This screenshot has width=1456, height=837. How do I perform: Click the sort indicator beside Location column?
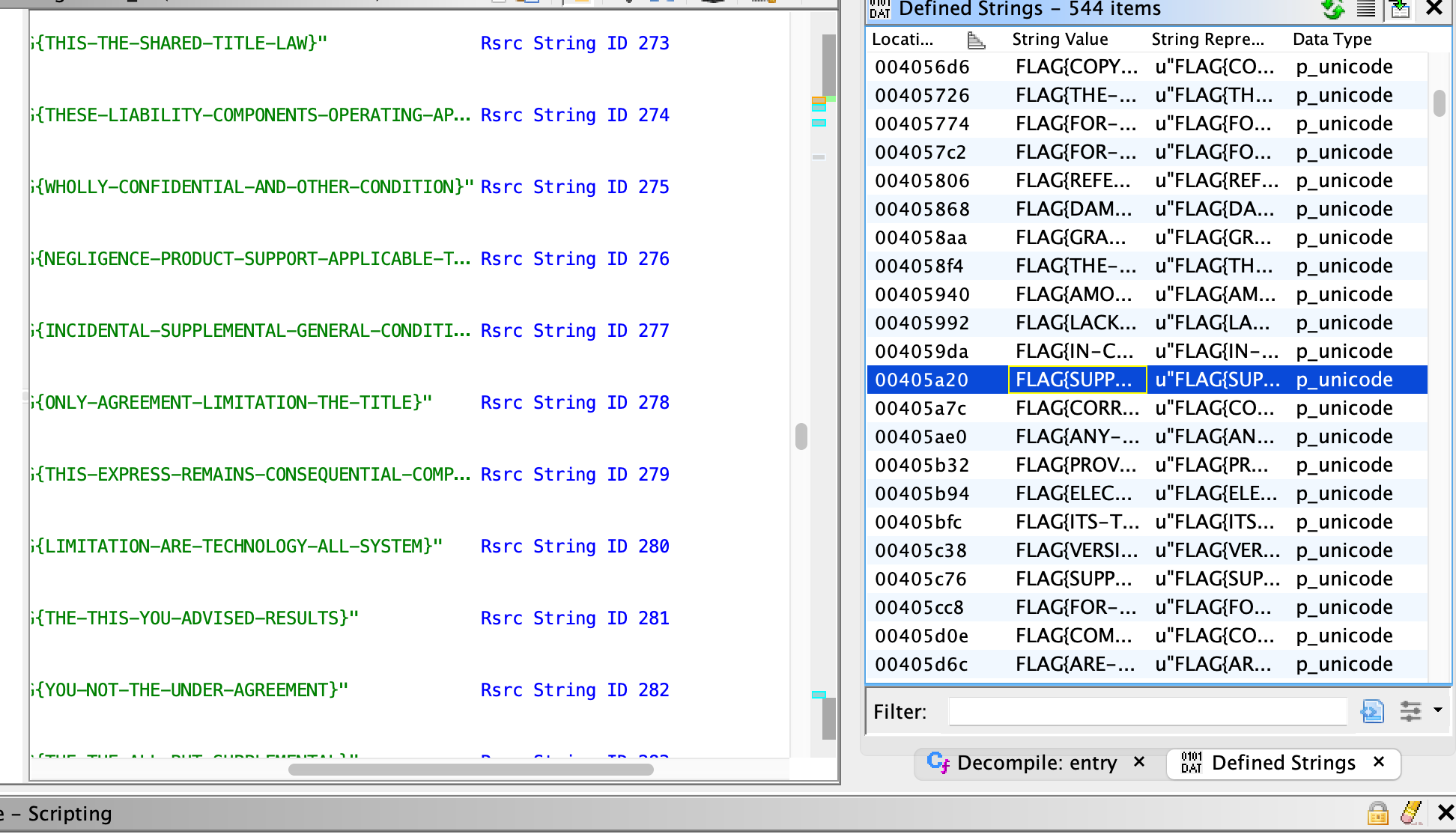[x=976, y=40]
